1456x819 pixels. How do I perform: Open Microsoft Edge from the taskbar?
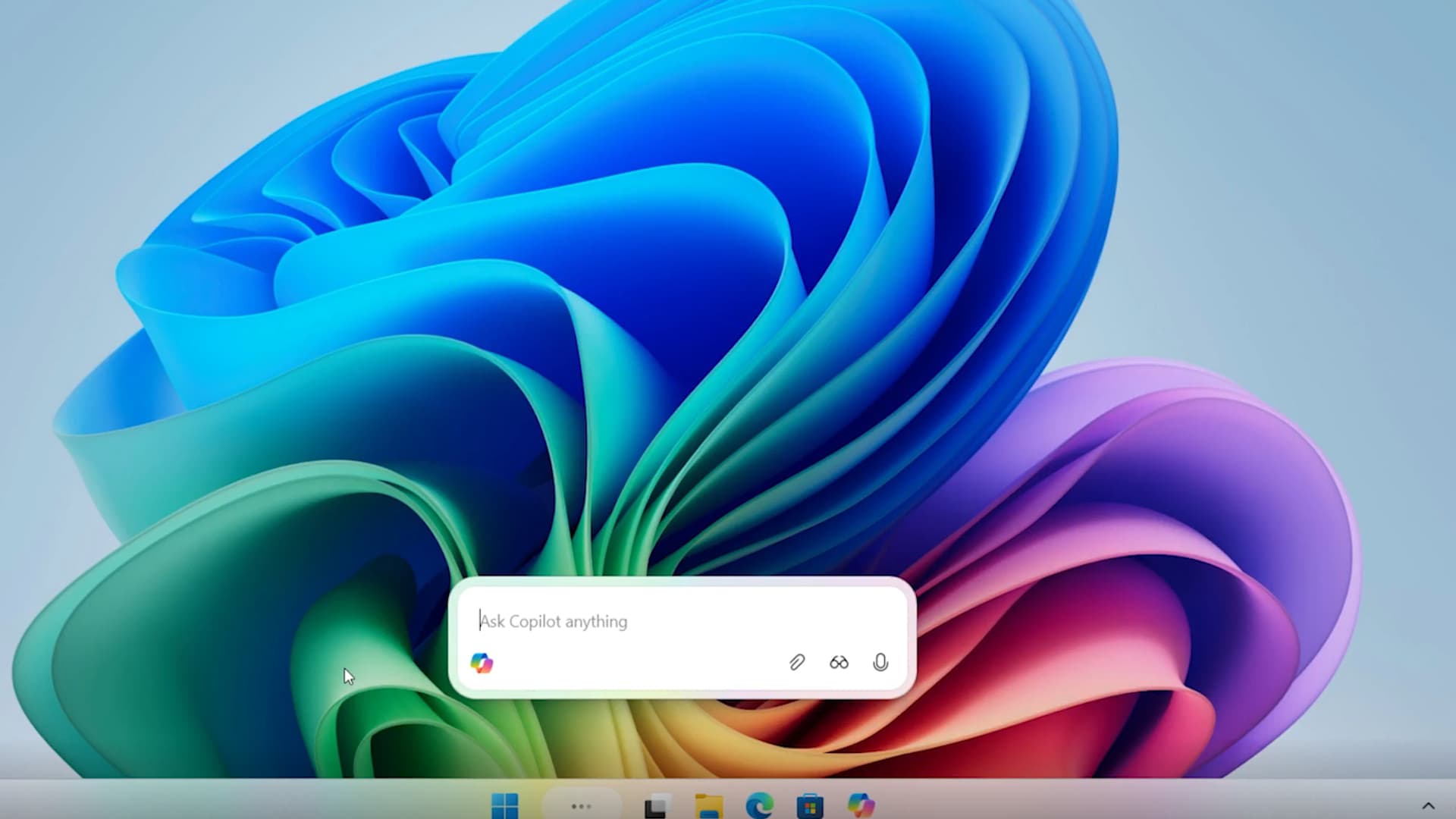coord(759,805)
